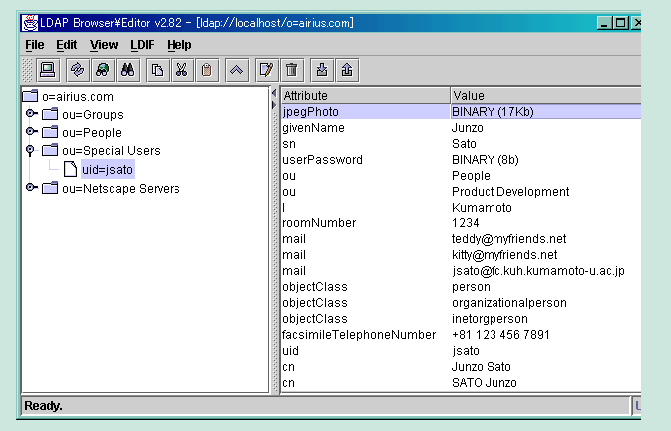671x431 pixels.
Task: Click the Copy entry toolbar icon
Action: pyautogui.click(x=157, y=70)
